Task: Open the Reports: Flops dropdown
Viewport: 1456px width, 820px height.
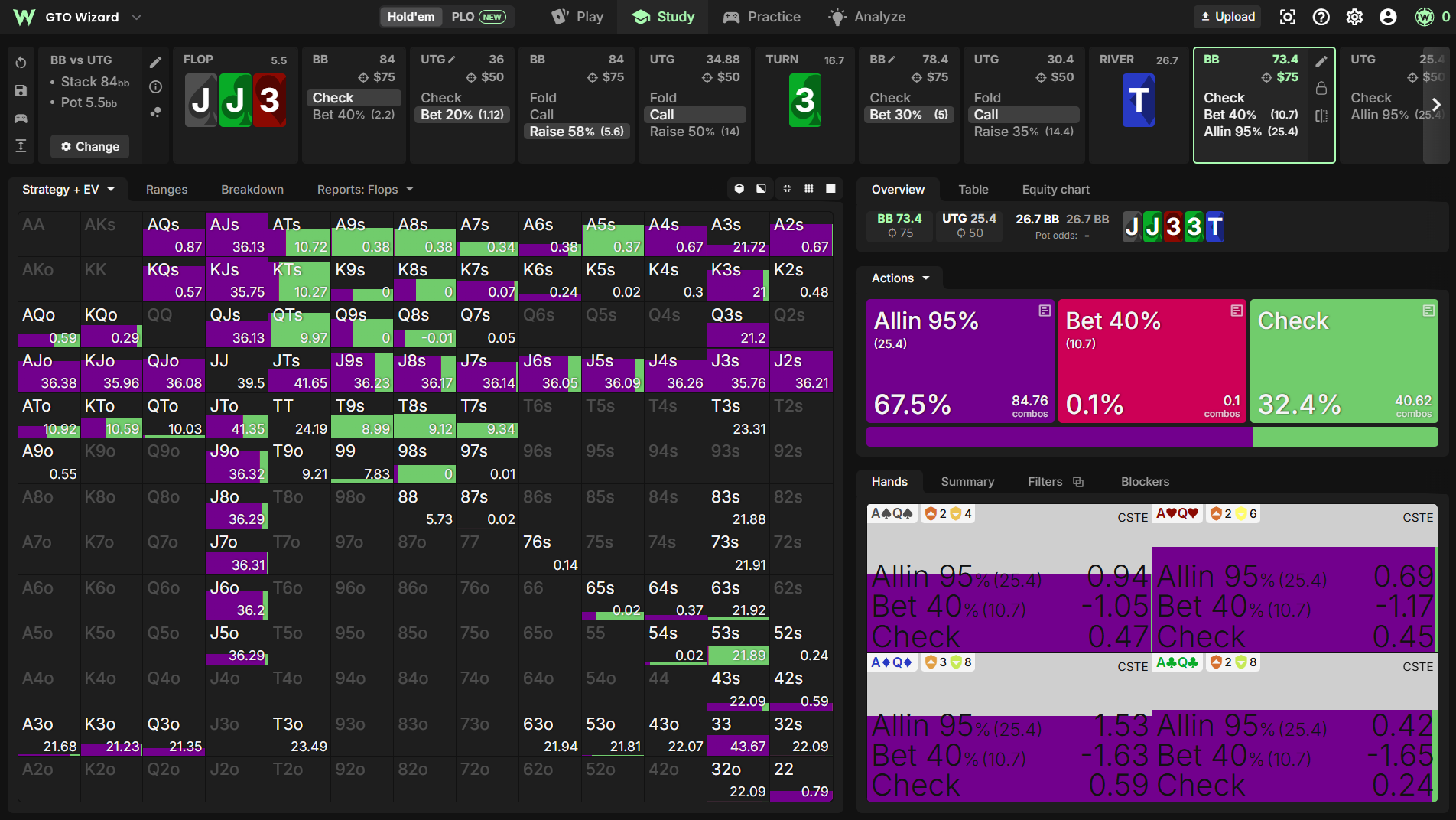Action: (x=366, y=190)
